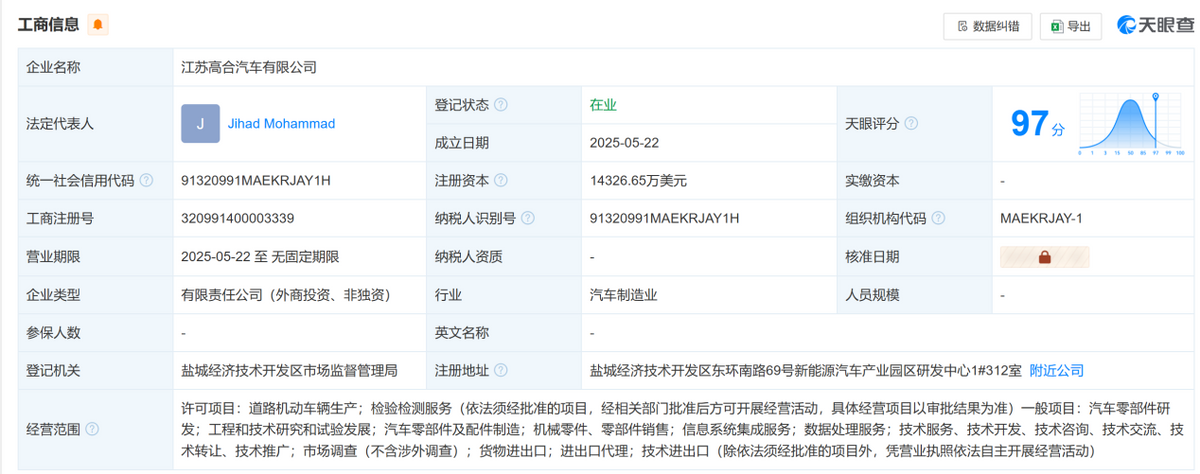The image size is (1200, 474).
Task: Click the 注册资本 field label
Action: pyautogui.click(x=461, y=181)
